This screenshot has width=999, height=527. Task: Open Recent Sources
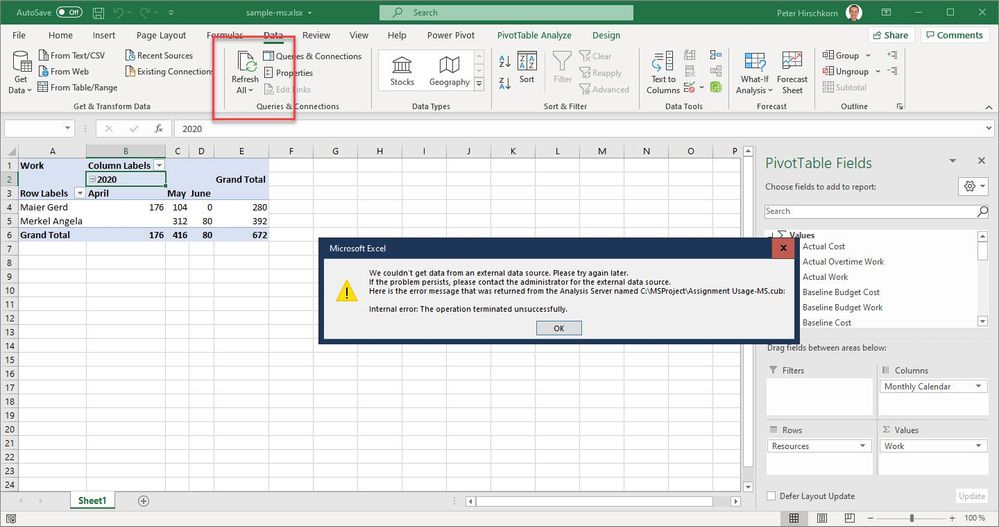[x=159, y=55]
